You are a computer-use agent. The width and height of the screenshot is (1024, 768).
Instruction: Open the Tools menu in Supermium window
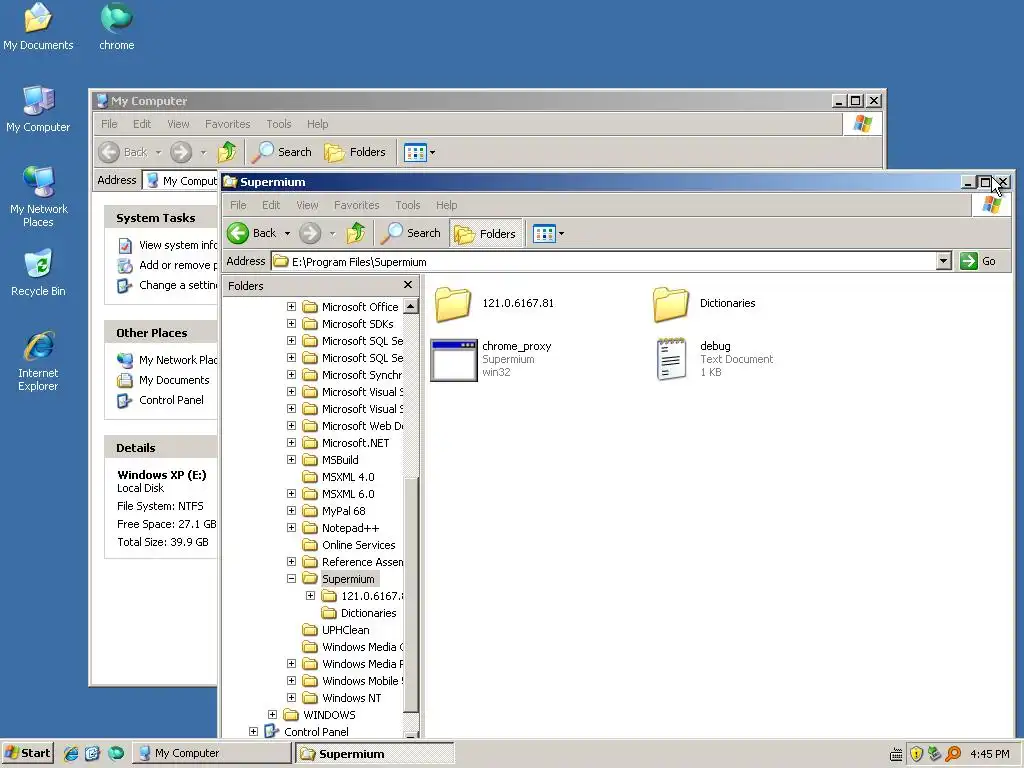click(408, 205)
